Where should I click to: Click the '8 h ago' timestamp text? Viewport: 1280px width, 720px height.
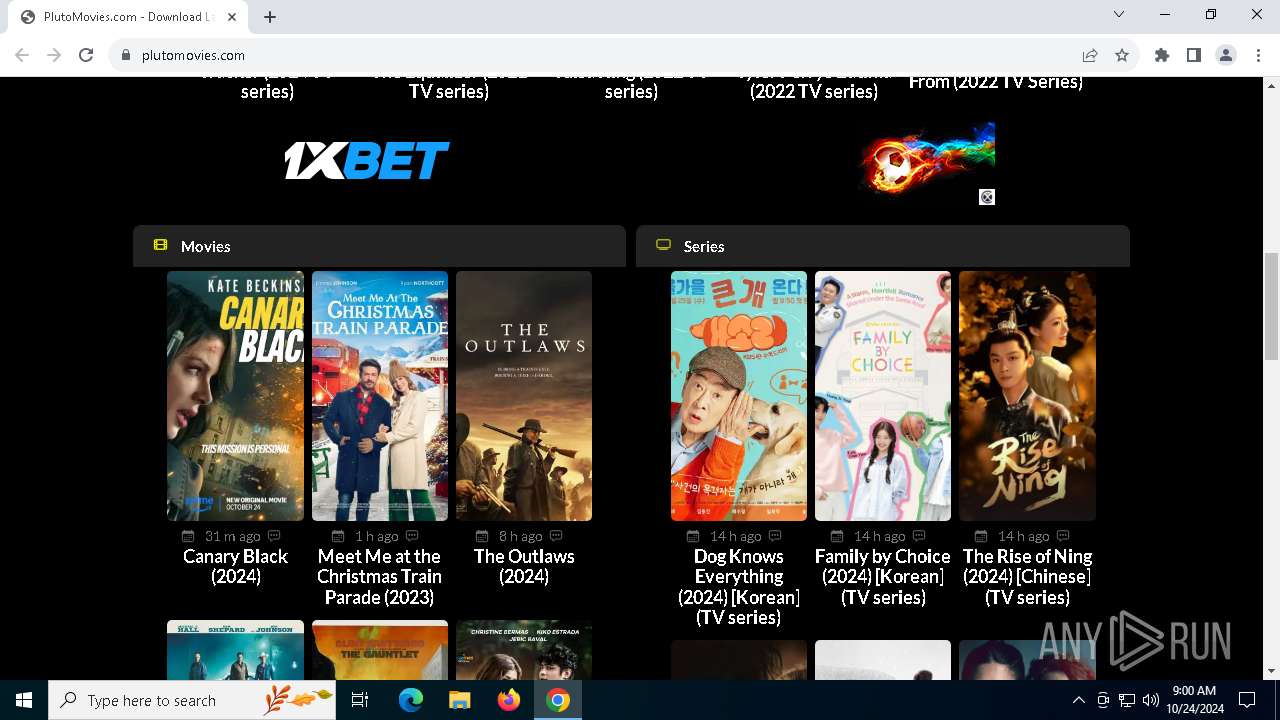pos(521,536)
